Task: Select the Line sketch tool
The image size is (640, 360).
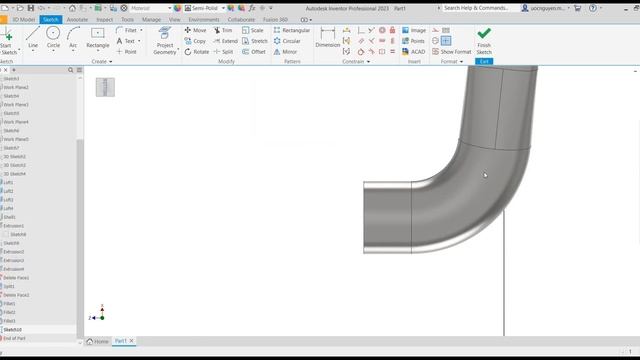Action: point(33,38)
